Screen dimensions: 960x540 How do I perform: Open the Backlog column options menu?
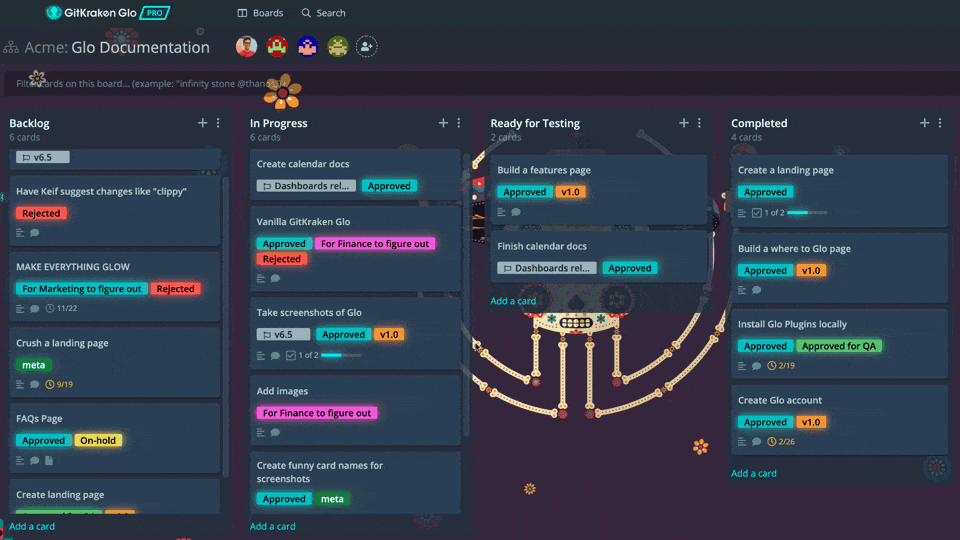point(218,123)
